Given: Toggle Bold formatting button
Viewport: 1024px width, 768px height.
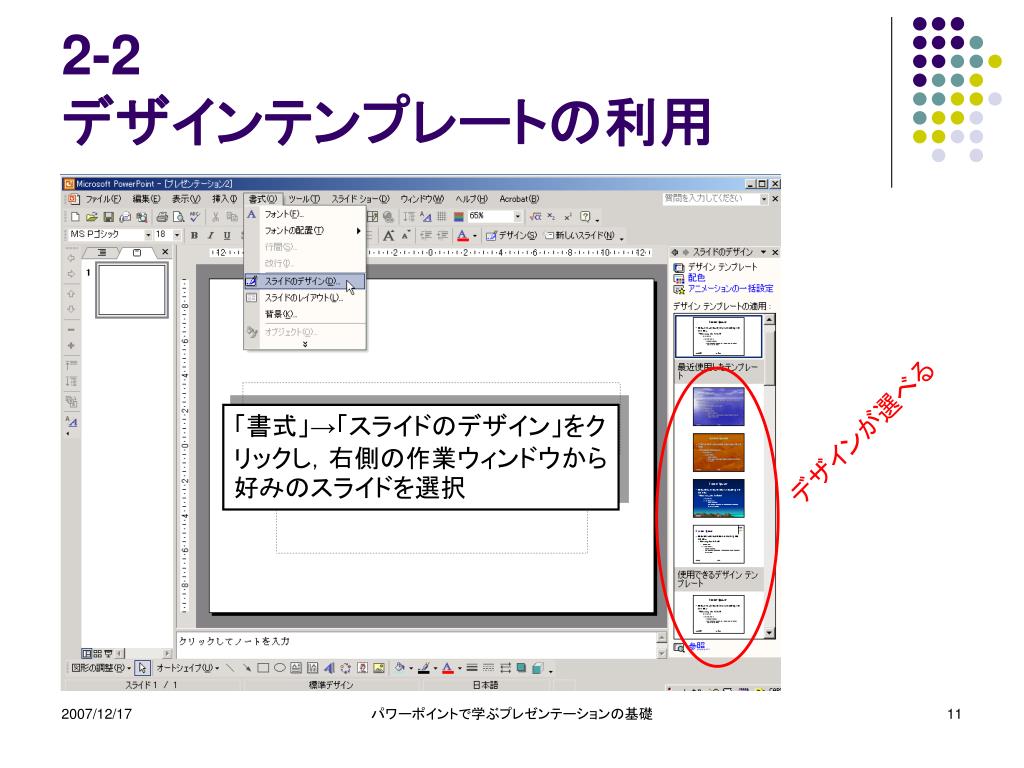Looking at the screenshot, I should [194, 235].
